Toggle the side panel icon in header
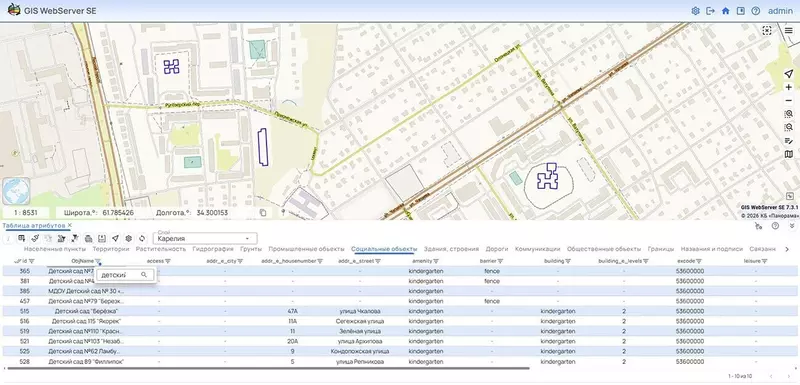 (x=741, y=11)
